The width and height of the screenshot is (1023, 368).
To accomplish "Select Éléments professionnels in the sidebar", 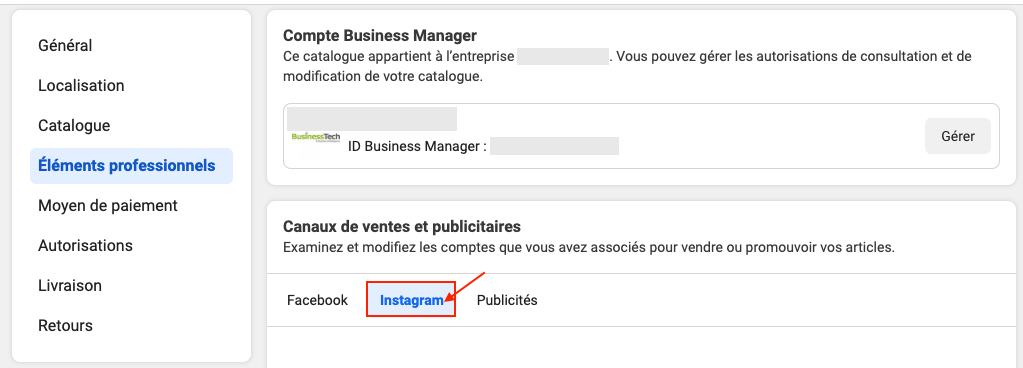I will (x=131, y=166).
